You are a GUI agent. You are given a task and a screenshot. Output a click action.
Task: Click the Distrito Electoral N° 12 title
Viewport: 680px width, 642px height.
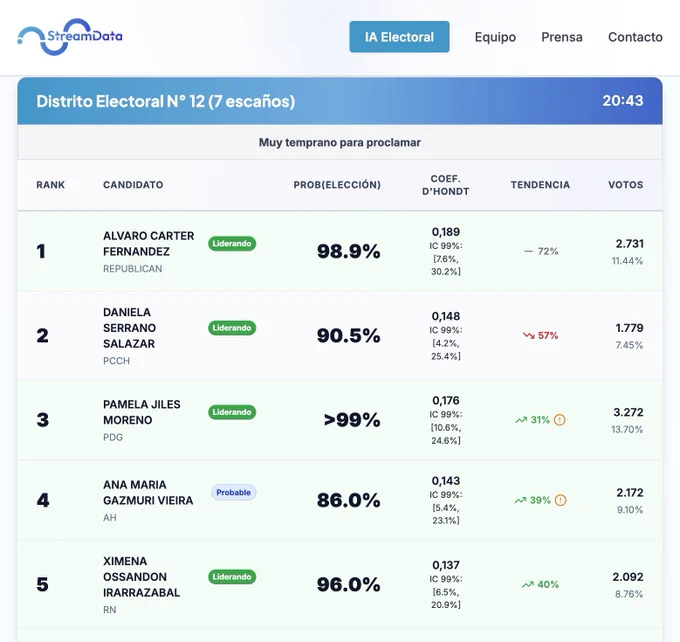(x=165, y=101)
